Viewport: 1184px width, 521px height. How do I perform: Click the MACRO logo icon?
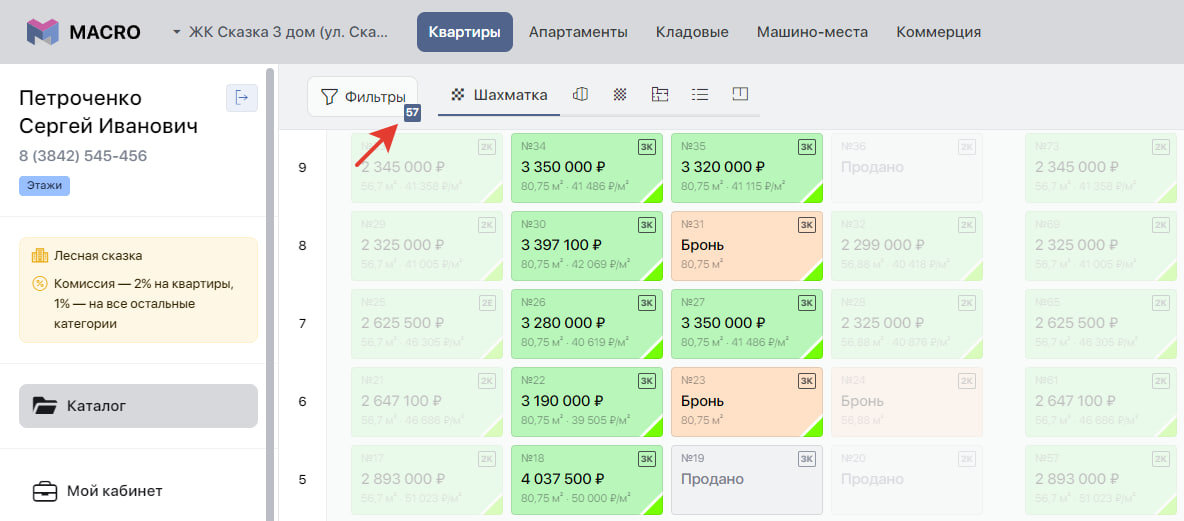pos(43,32)
